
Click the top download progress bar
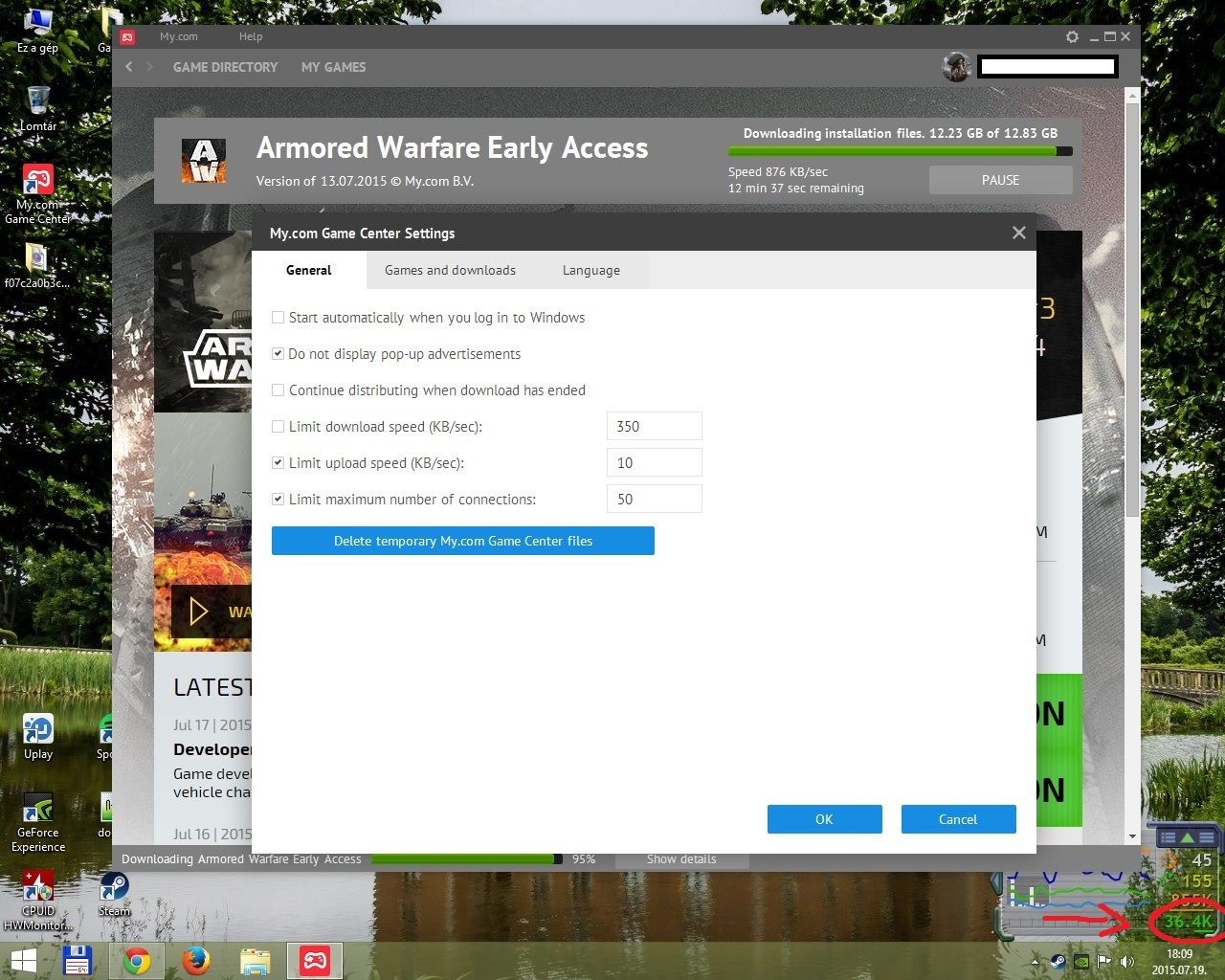901,151
